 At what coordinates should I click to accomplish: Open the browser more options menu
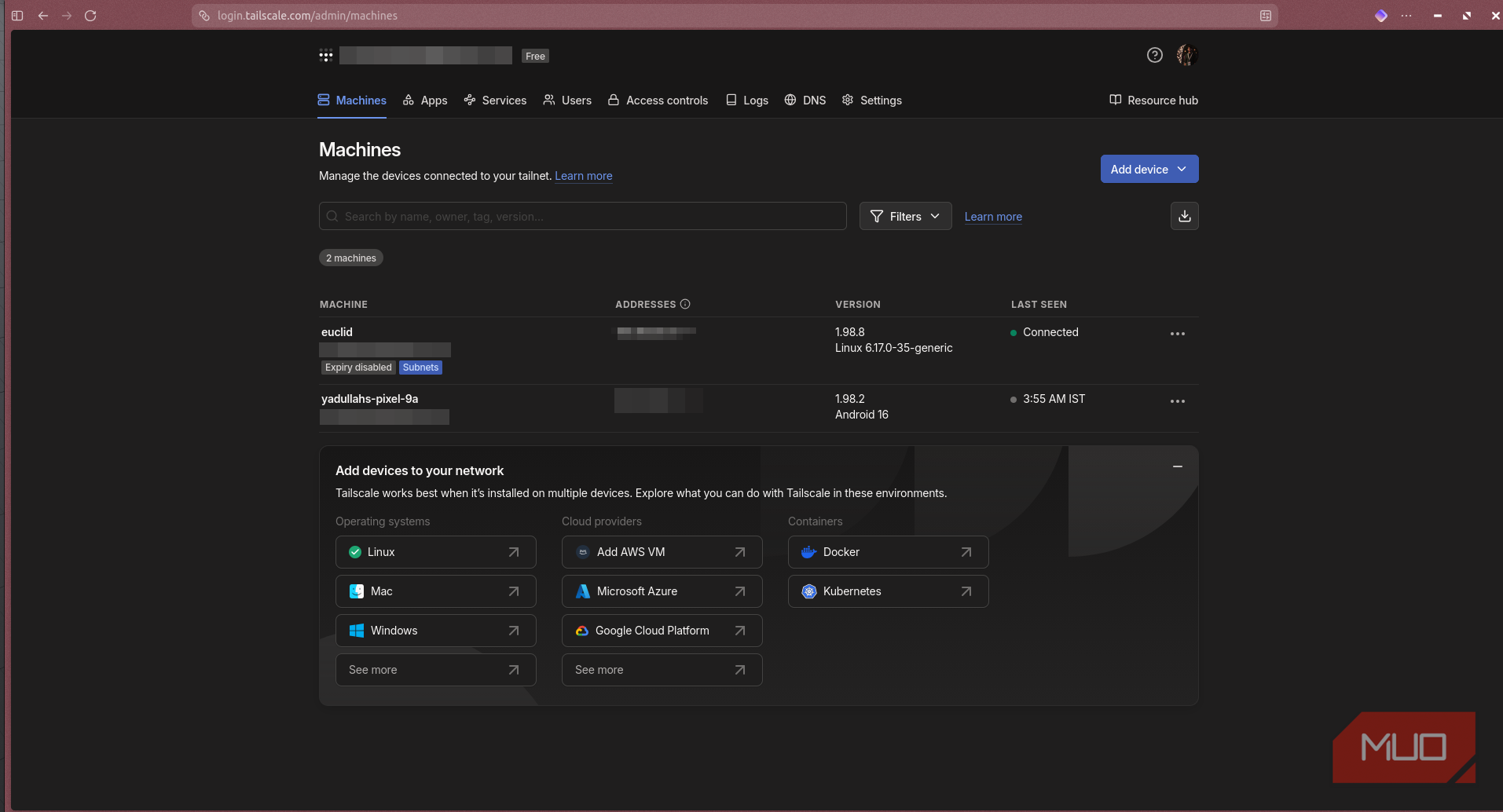click(1406, 16)
